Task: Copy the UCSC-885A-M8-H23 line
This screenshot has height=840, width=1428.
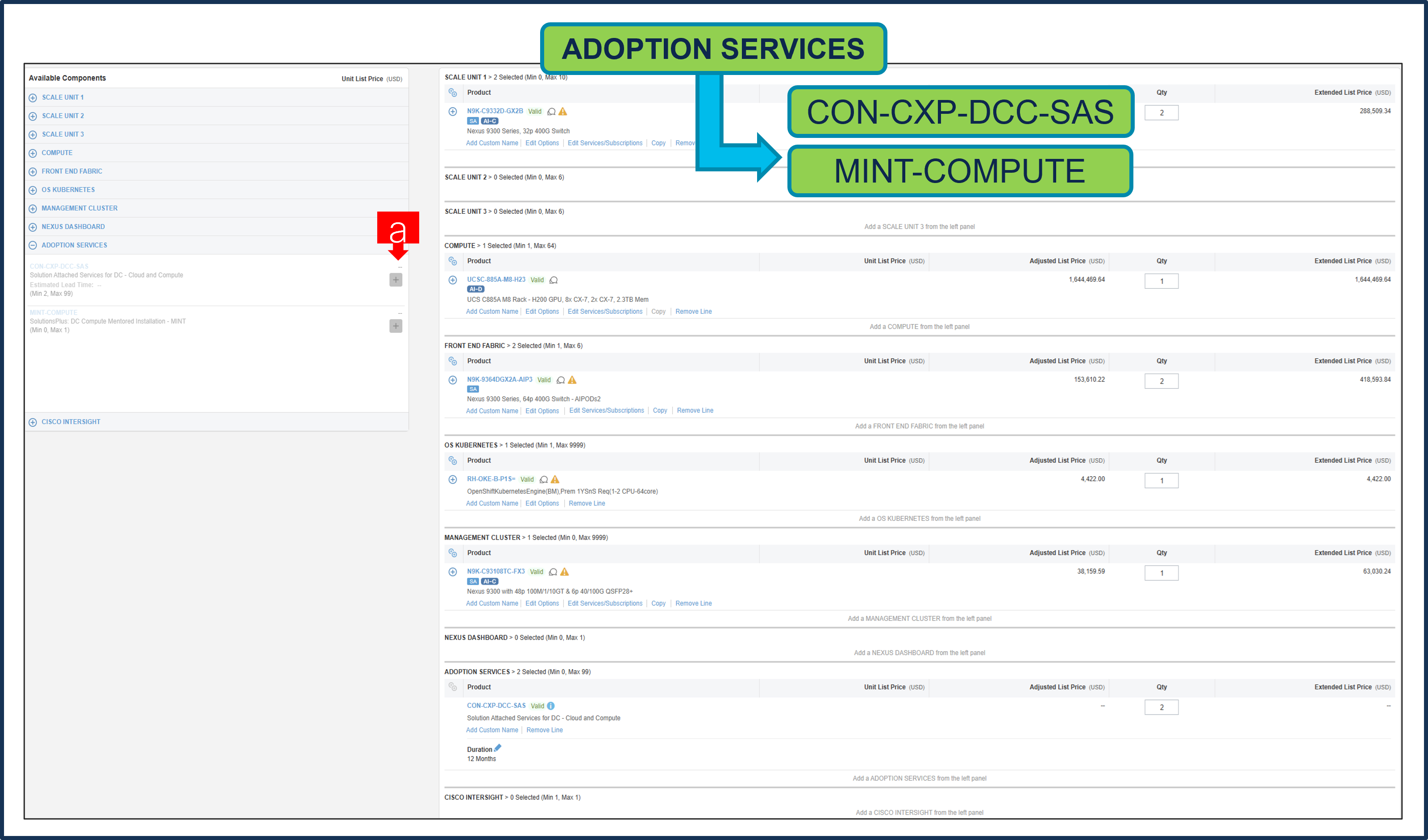Action: pyautogui.click(x=658, y=311)
